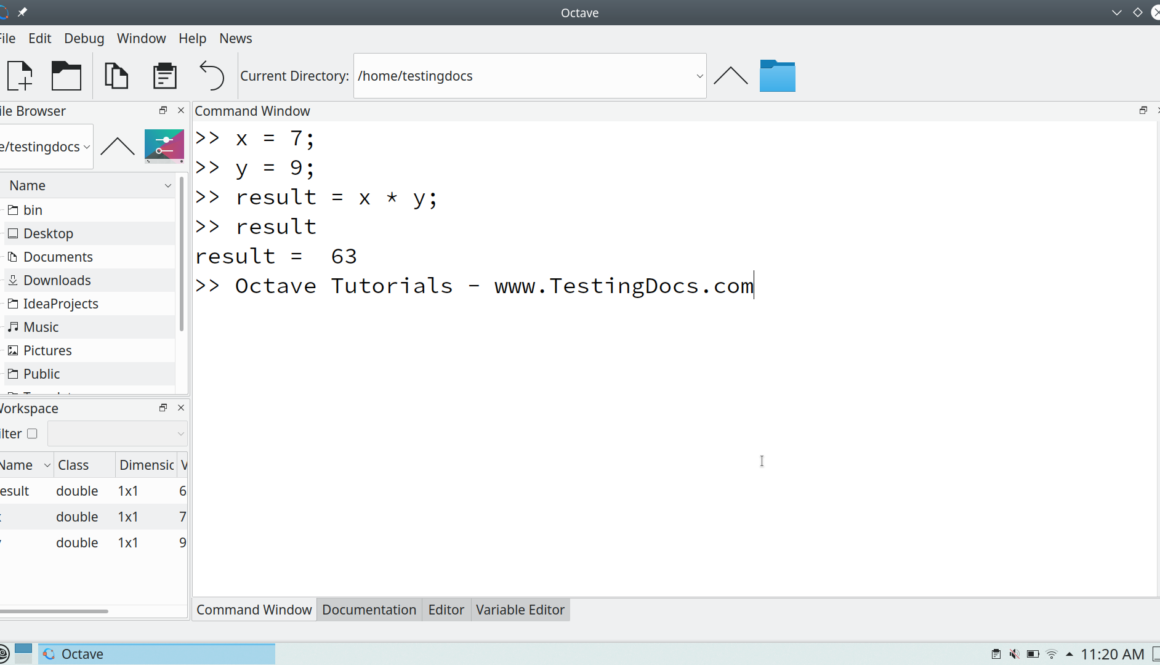The width and height of the screenshot is (1160, 665).
Task: Open the News menu
Action: 235,38
